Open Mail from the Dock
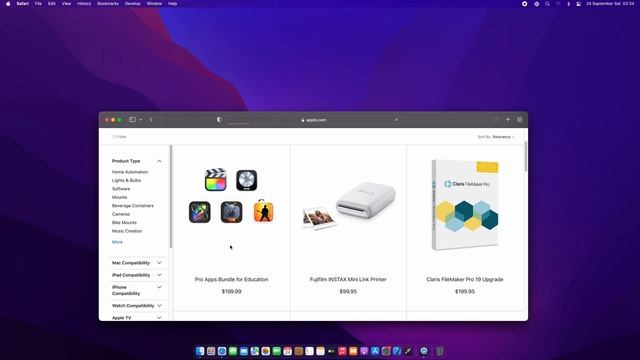Image resolution: width=640 pixels, height=360 pixels. tap(244, 351)
